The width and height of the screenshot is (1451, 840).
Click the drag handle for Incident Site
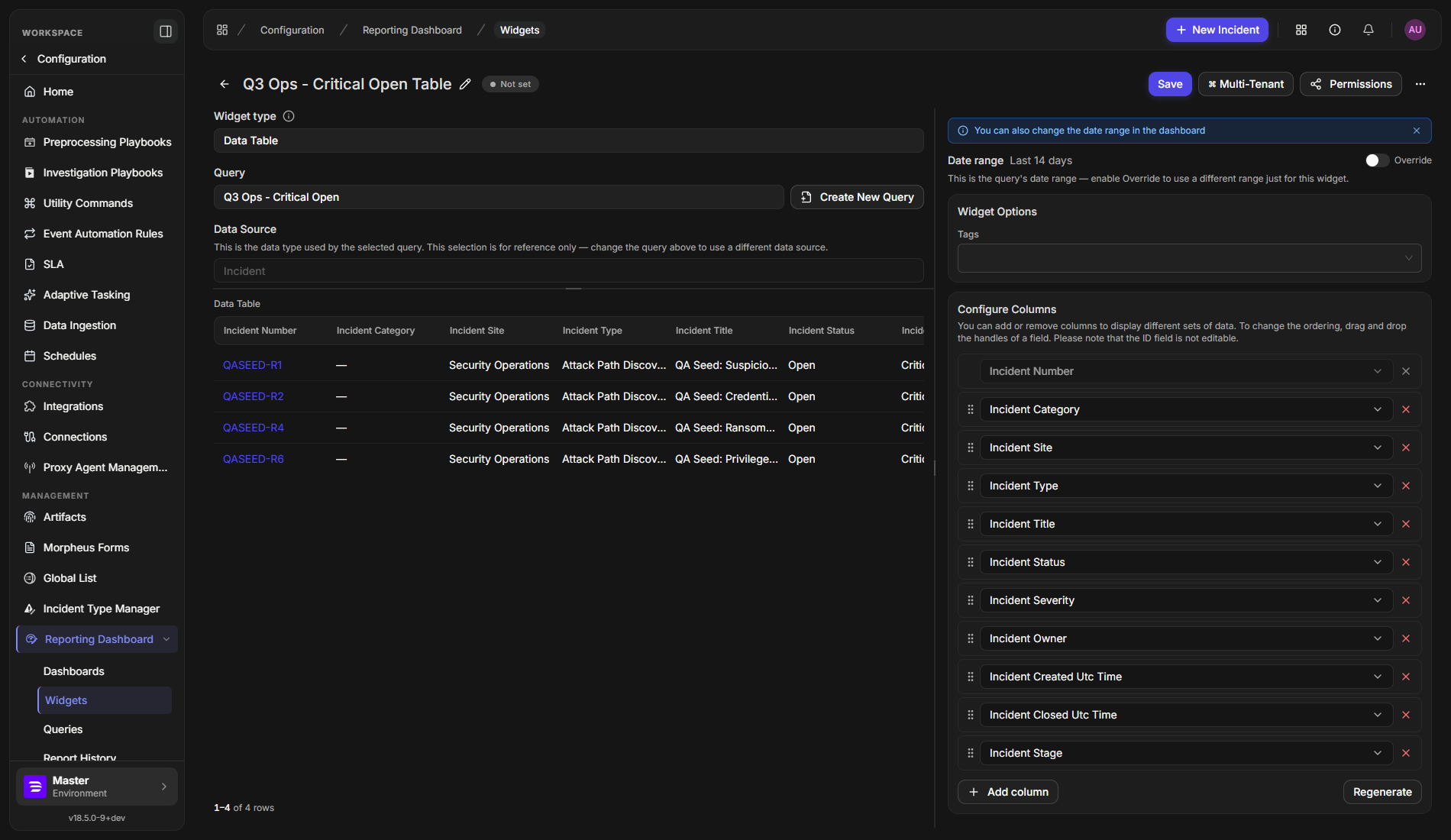coord(971,447)
